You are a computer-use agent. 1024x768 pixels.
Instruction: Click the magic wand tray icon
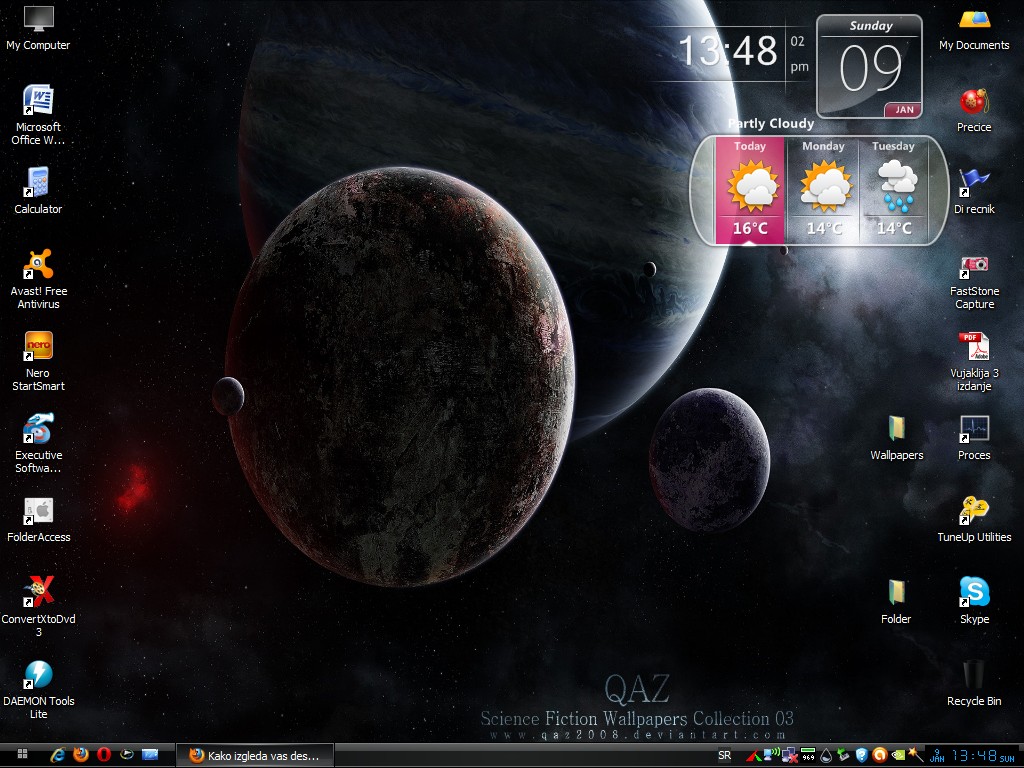(916, 755)
